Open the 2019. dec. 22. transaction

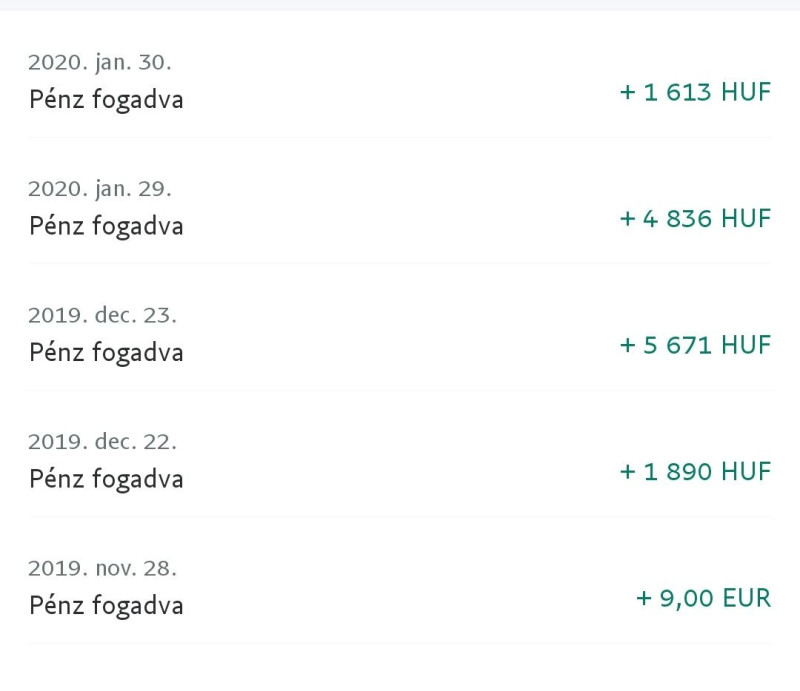[x=400, y=460]
